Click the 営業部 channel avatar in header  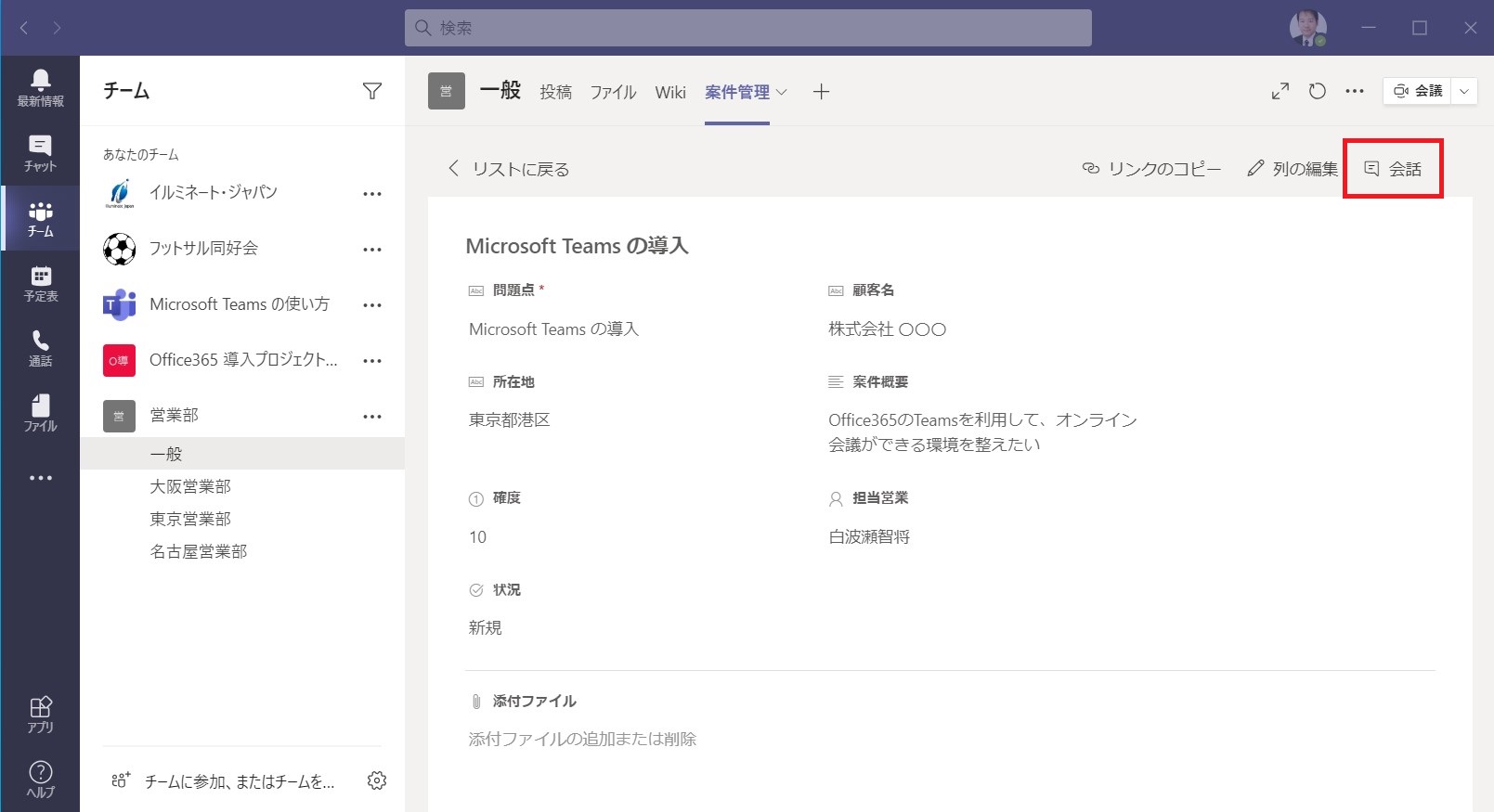(447, 91)
